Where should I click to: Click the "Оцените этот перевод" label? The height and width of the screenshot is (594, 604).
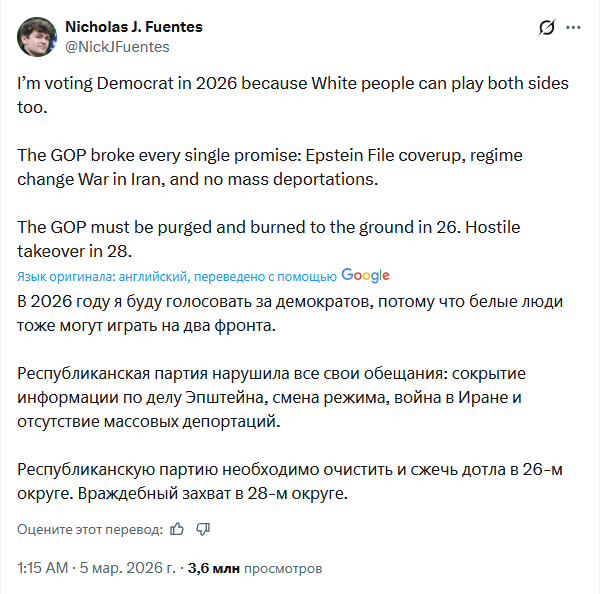(89, 528)
